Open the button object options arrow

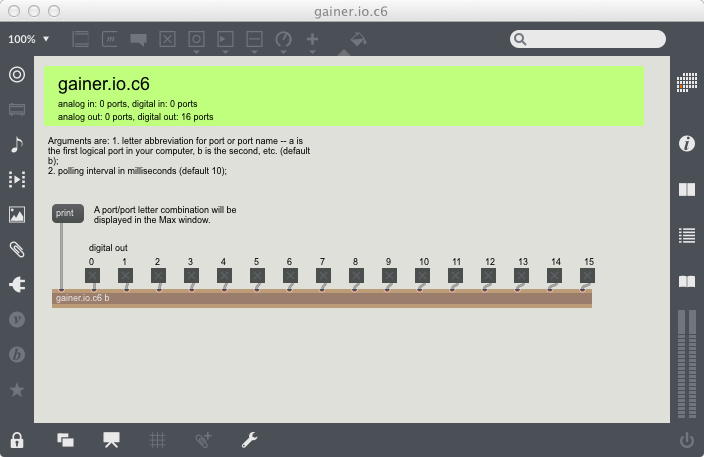(x=196, y=52)
